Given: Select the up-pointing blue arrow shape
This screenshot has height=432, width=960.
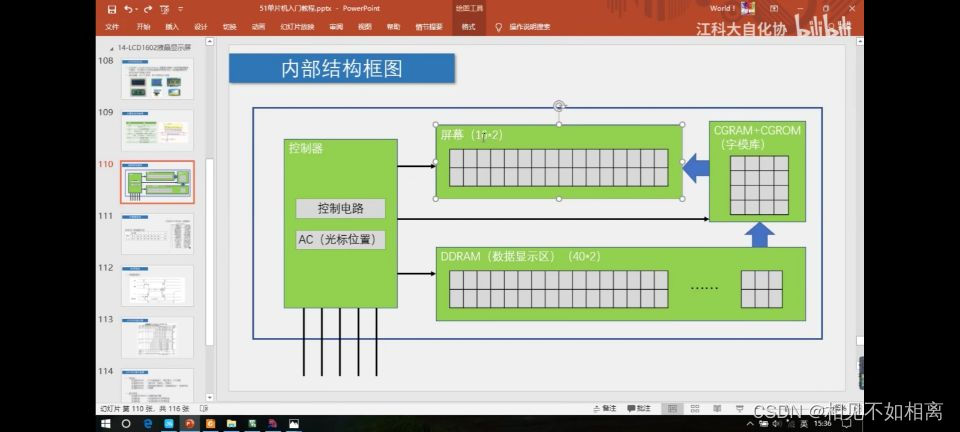Looking at the screenshot, I should tap(759, 235).
